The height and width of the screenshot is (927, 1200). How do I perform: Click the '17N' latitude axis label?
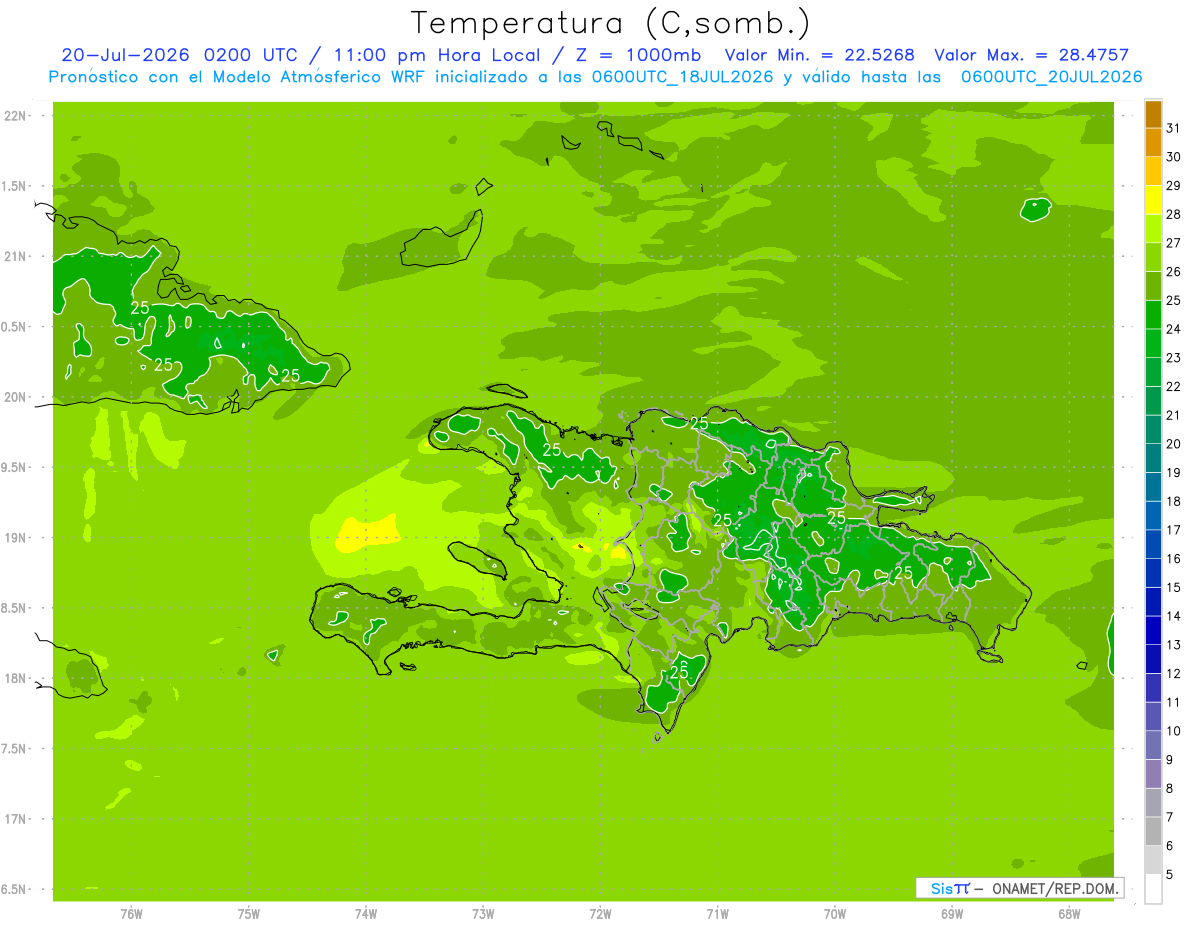16,819
